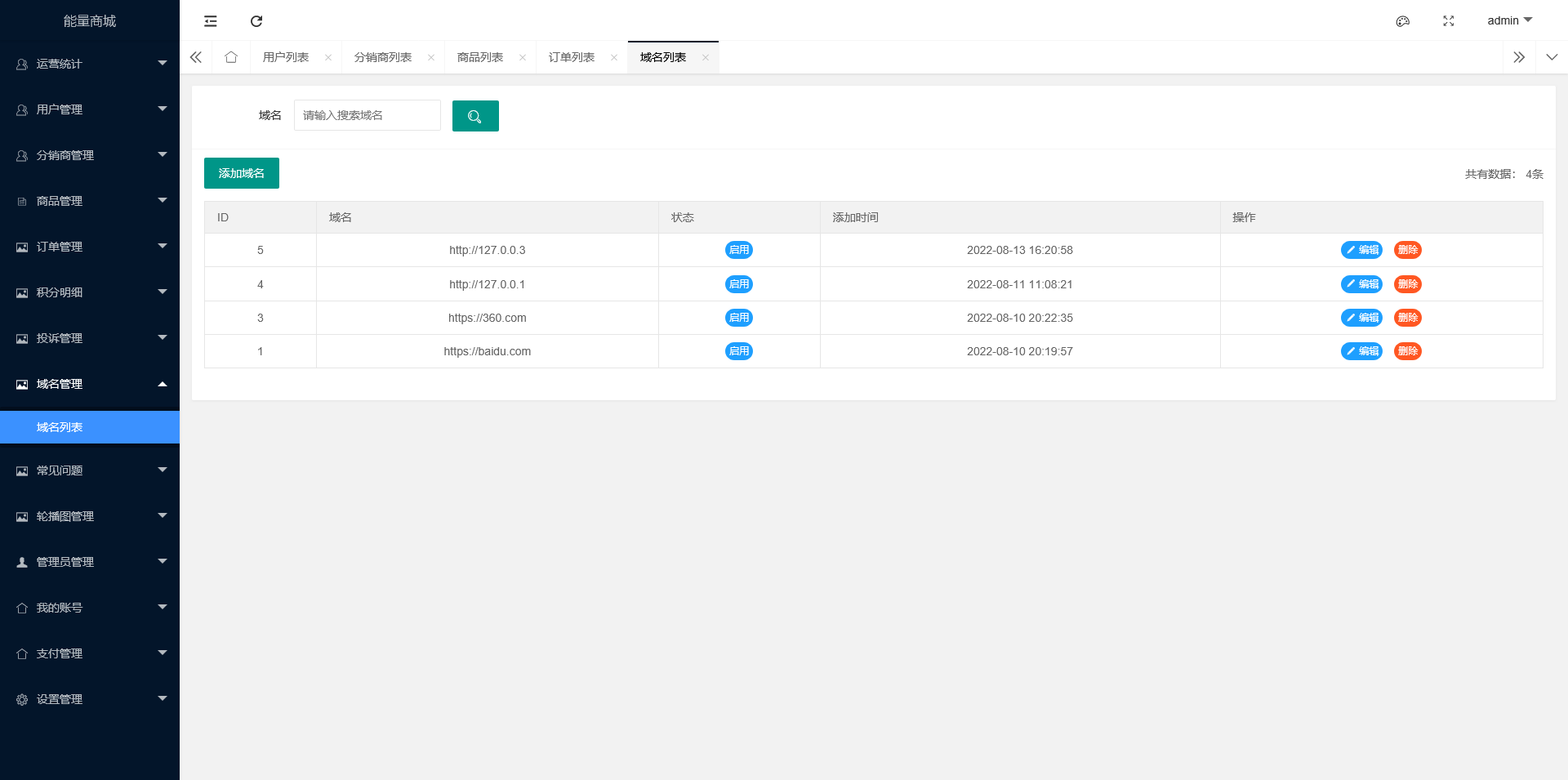The width and height of the screenshot is (1568, 780).
Task: Close the 商品列表 tab
Action: [523, 57]
